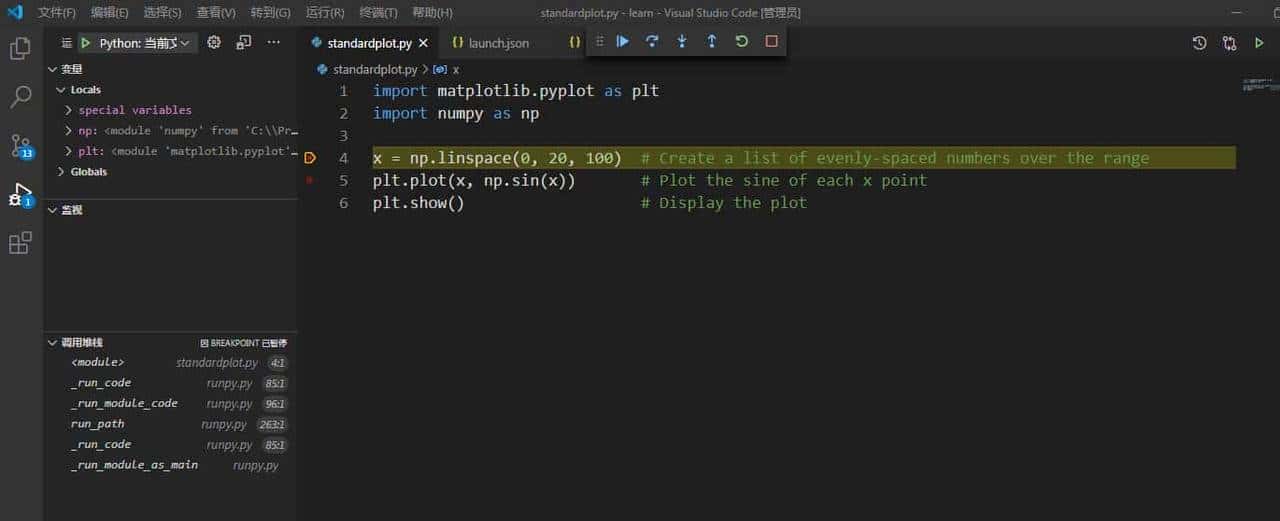Restart the debug session with green arrow
This screenshot has width=1280, height=521.
741,41
